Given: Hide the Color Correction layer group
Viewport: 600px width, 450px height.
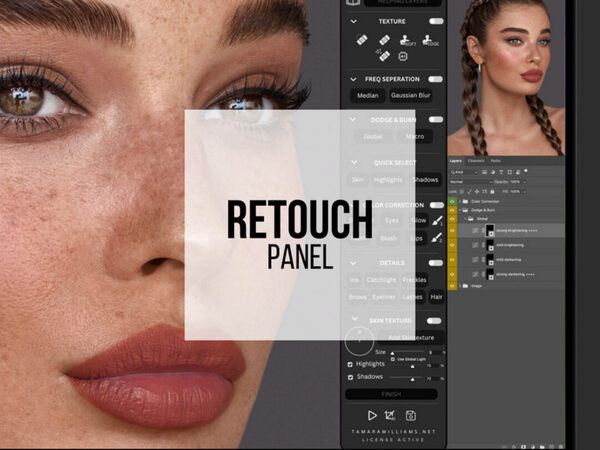Looking at the screenshot, I should pyautogui.click(x=452, y=201).
